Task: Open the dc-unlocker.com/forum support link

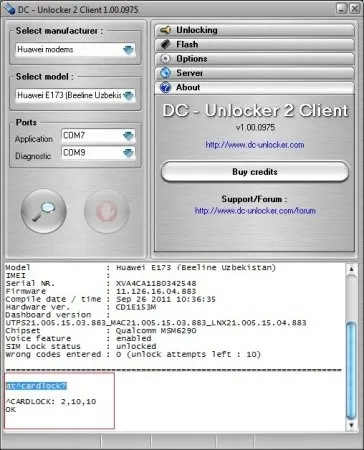Action: click(255, 211)
